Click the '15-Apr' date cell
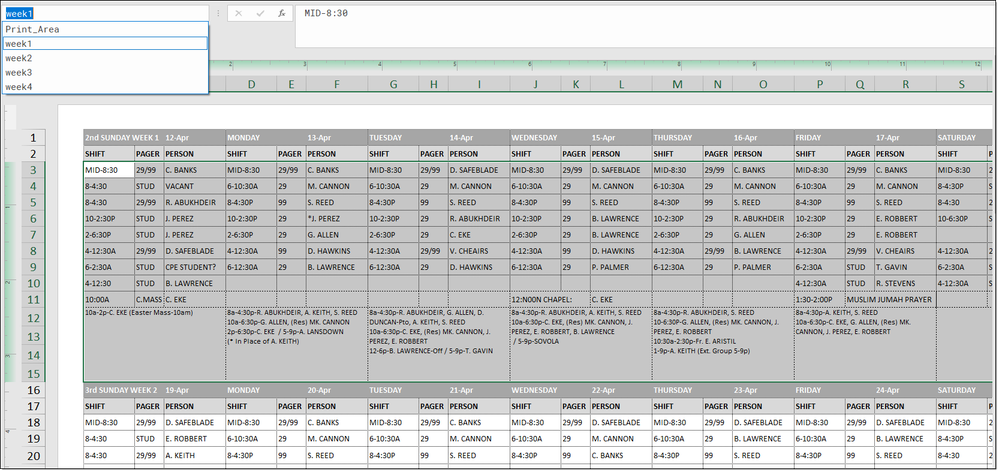This screenshot has height=472, width=999. [621, 138]
